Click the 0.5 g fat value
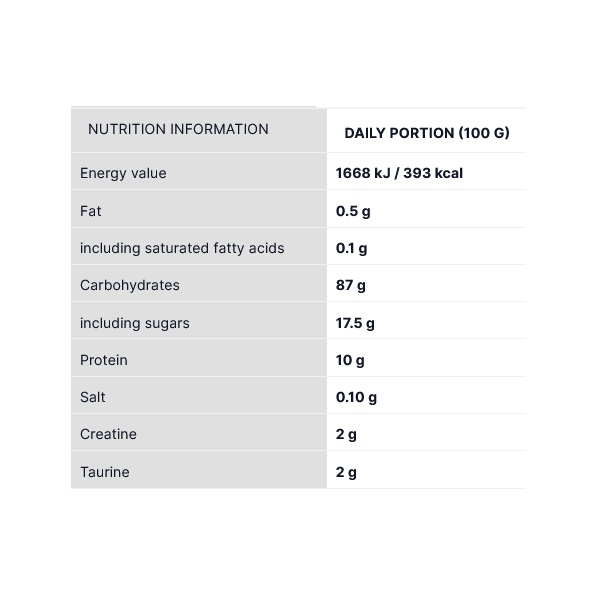This screenshot has height=600, width=600. point(353,211)
